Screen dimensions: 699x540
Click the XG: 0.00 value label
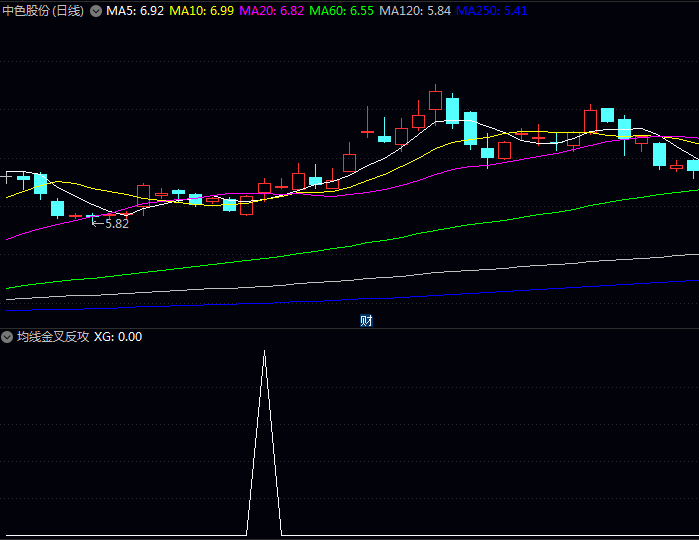pyautogui.click(x=118, y=337)
